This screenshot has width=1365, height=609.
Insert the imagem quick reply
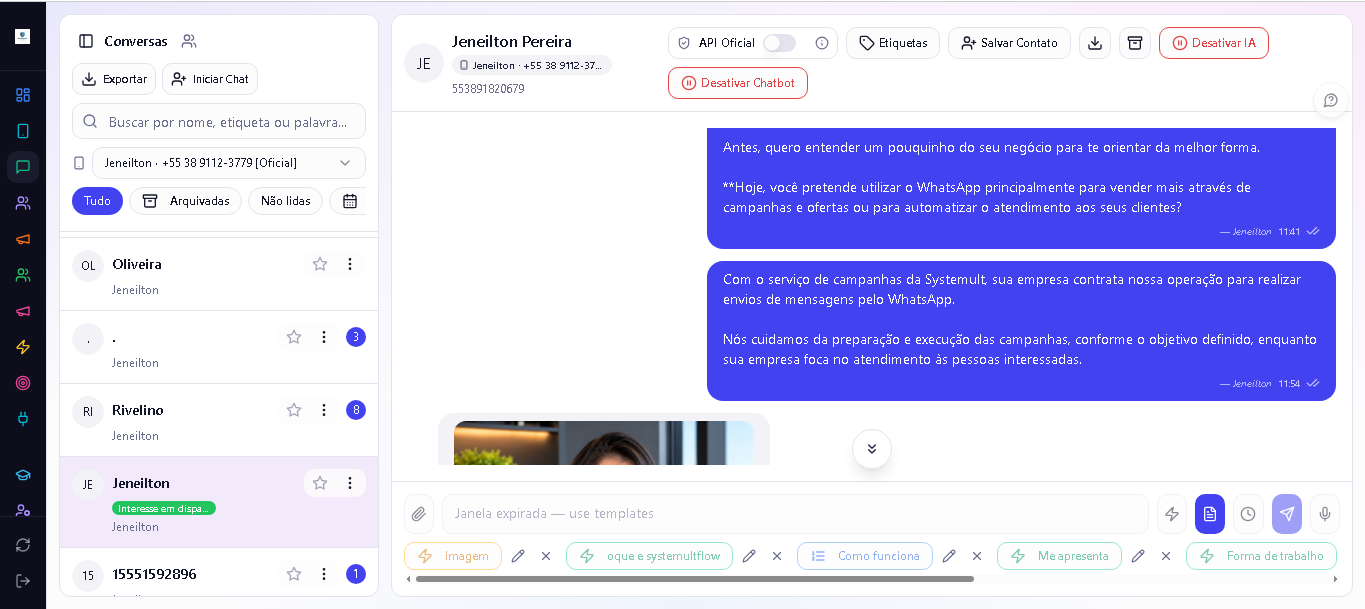pos(453,556)
